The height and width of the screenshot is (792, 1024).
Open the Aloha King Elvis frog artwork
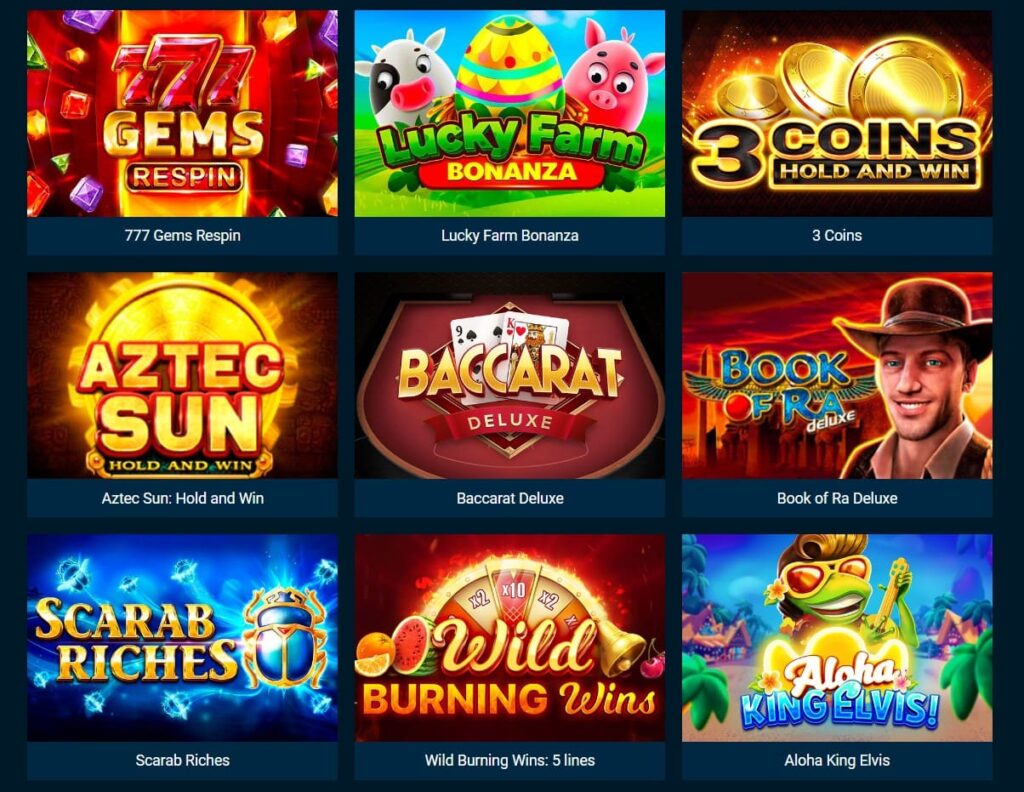(x=837, y=638)
